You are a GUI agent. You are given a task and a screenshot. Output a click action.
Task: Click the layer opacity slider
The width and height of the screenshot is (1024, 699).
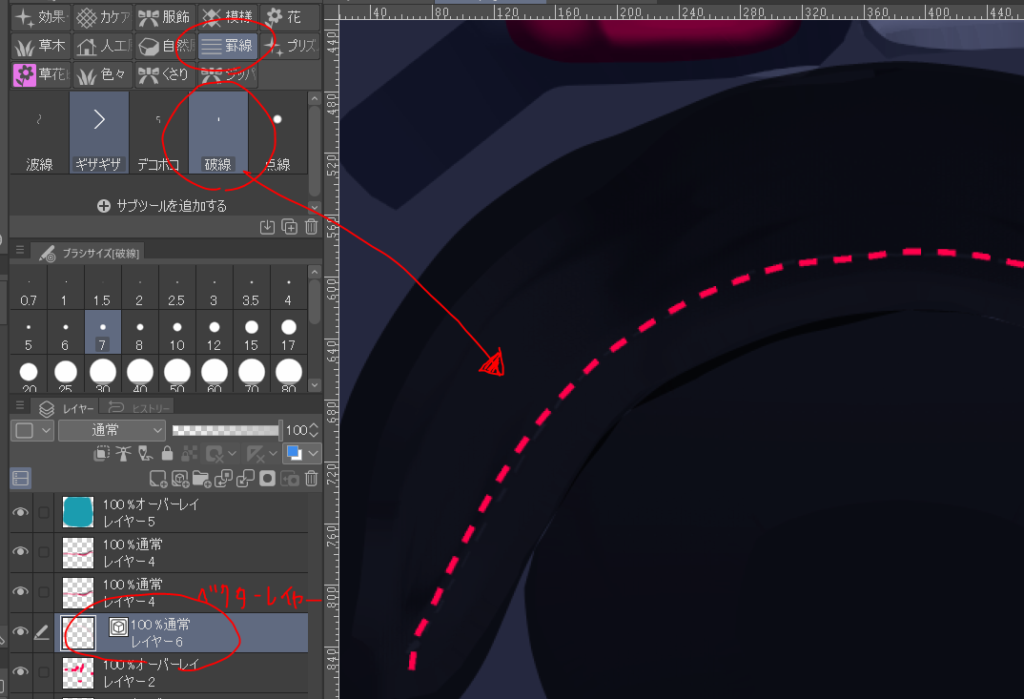pyautogui.click(x=226, y=430)
